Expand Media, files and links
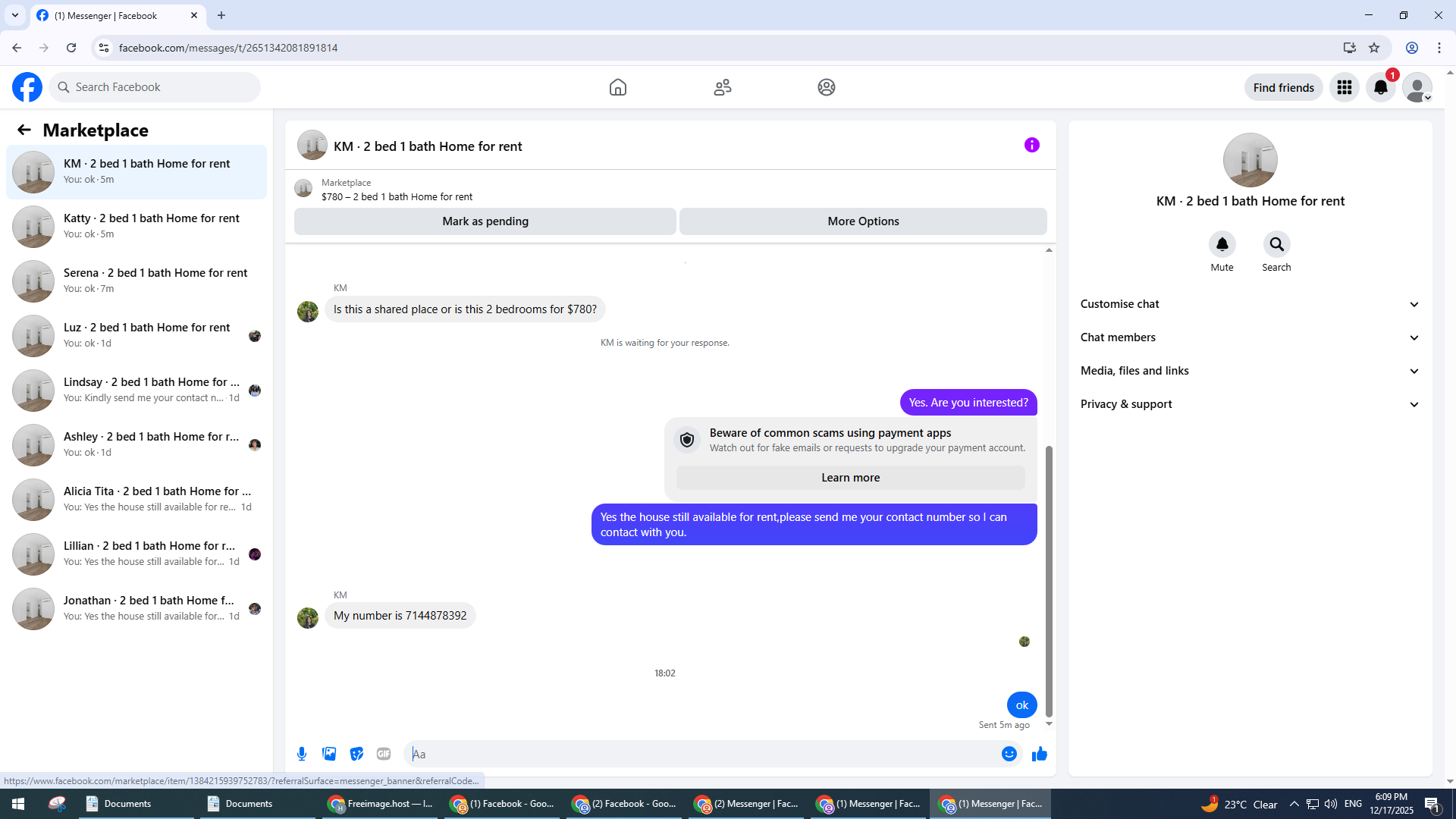This screenshot has height=819, width=1456. pyautogui.click(x=1249, y=371)
